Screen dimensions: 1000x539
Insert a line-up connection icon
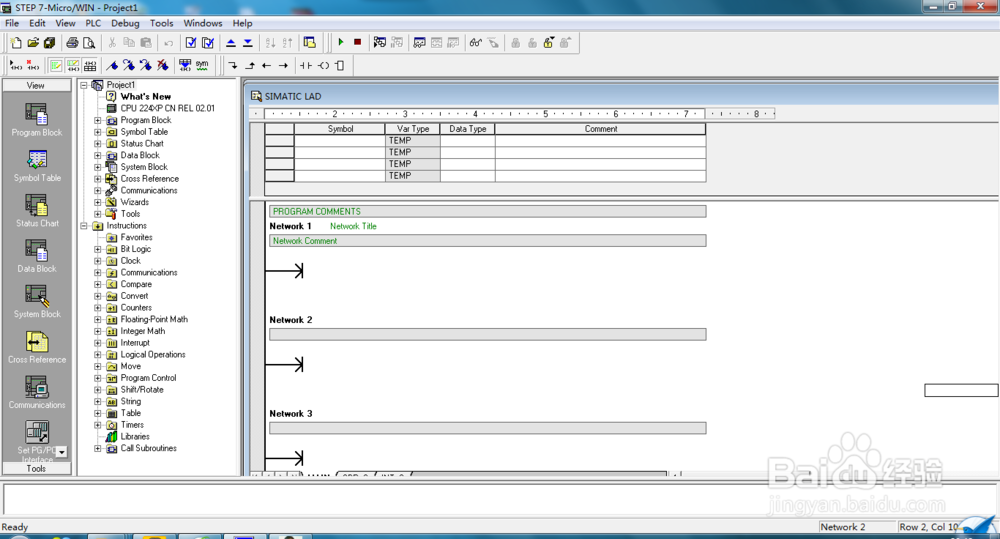[x=250, y=65]
